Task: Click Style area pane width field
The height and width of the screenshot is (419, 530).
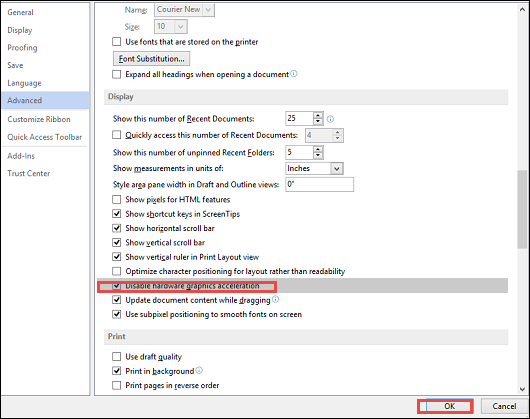Action: click(319, 184)
